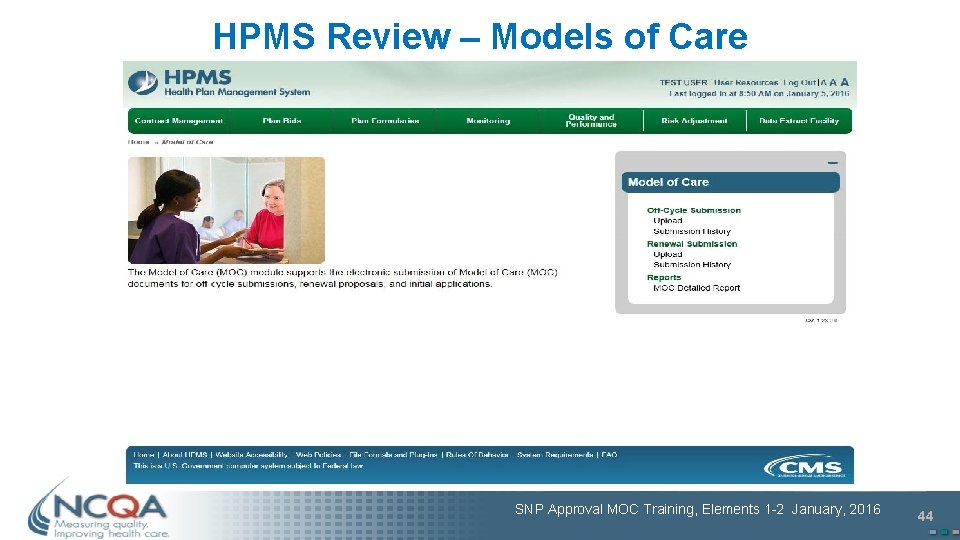Screen dimensions: 960x540
Task: Click the User Resources link
Action: pos(746,83)
